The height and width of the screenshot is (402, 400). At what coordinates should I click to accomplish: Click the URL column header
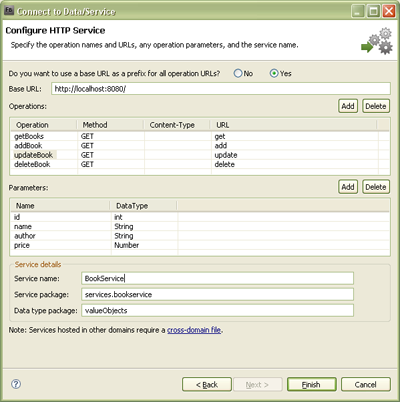294,125
